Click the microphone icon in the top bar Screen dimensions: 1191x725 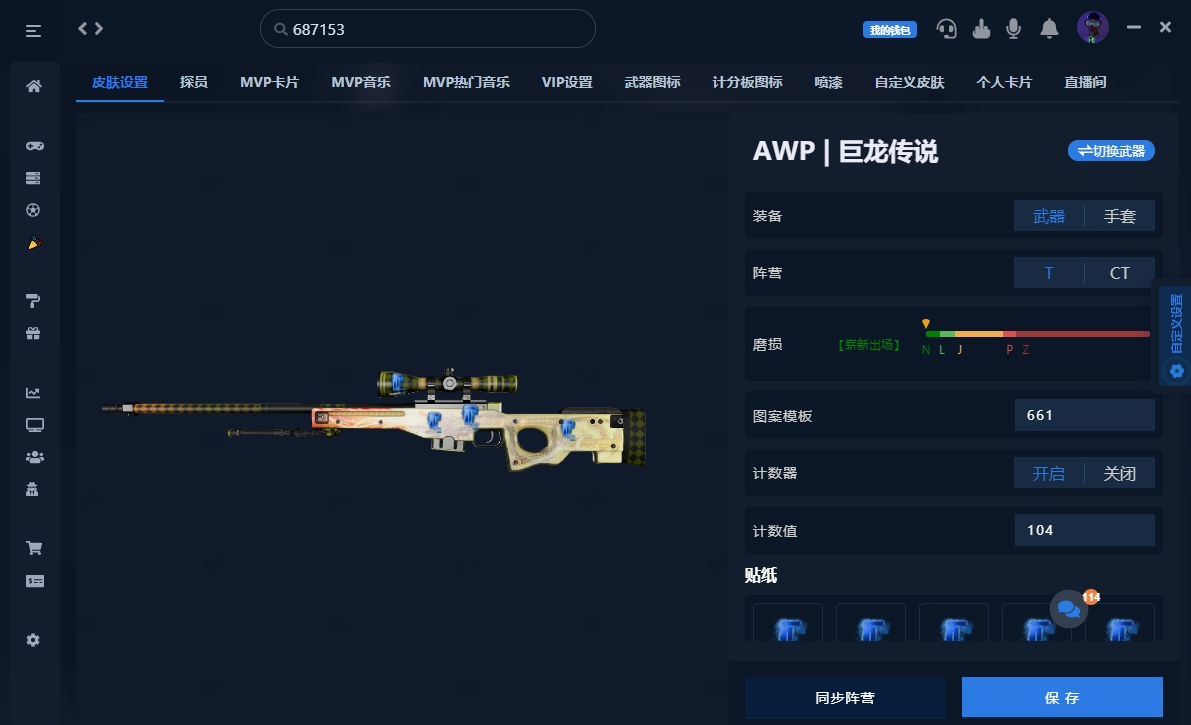pyautogui.click(x=1013, y=29)
